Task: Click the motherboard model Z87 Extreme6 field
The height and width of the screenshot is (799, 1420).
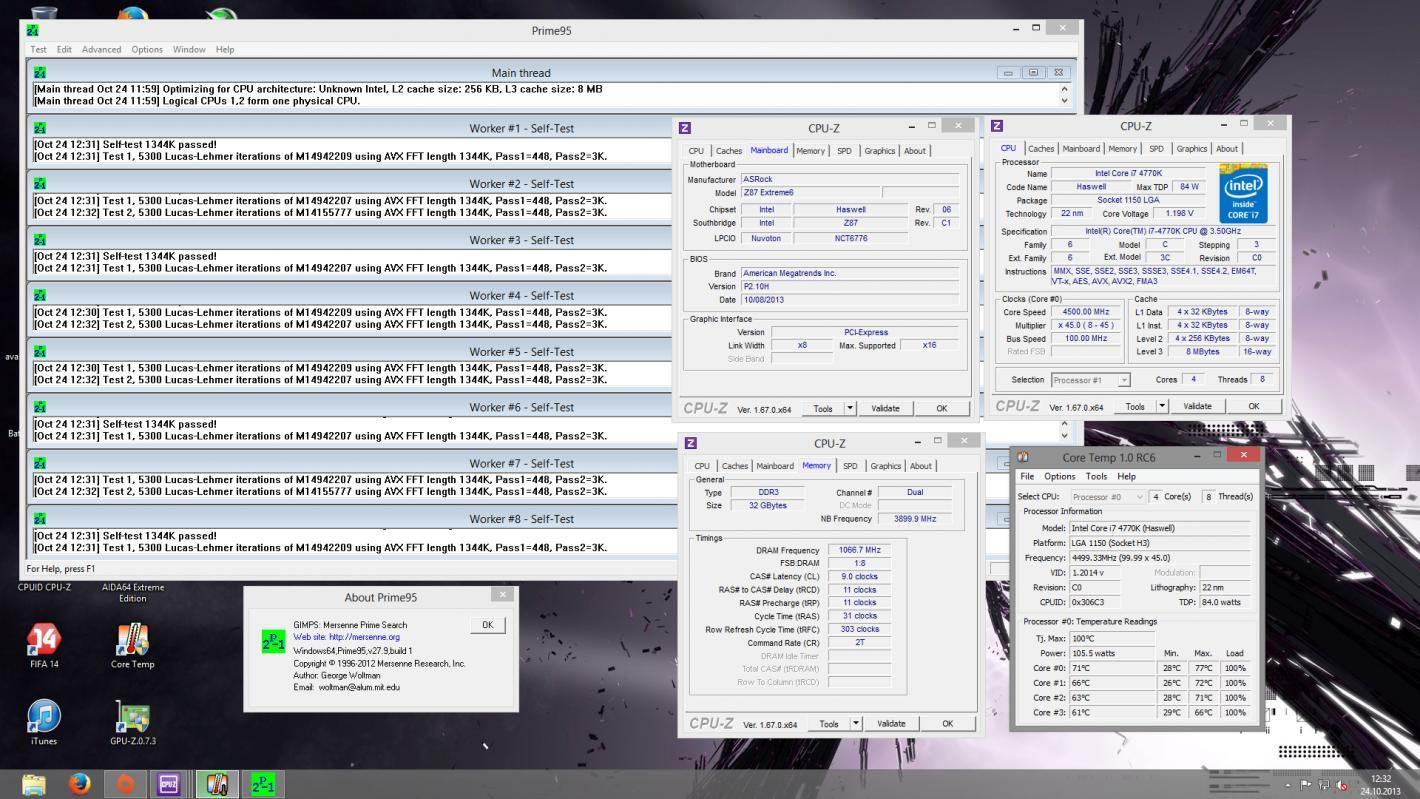Action: tap(810, 193)
